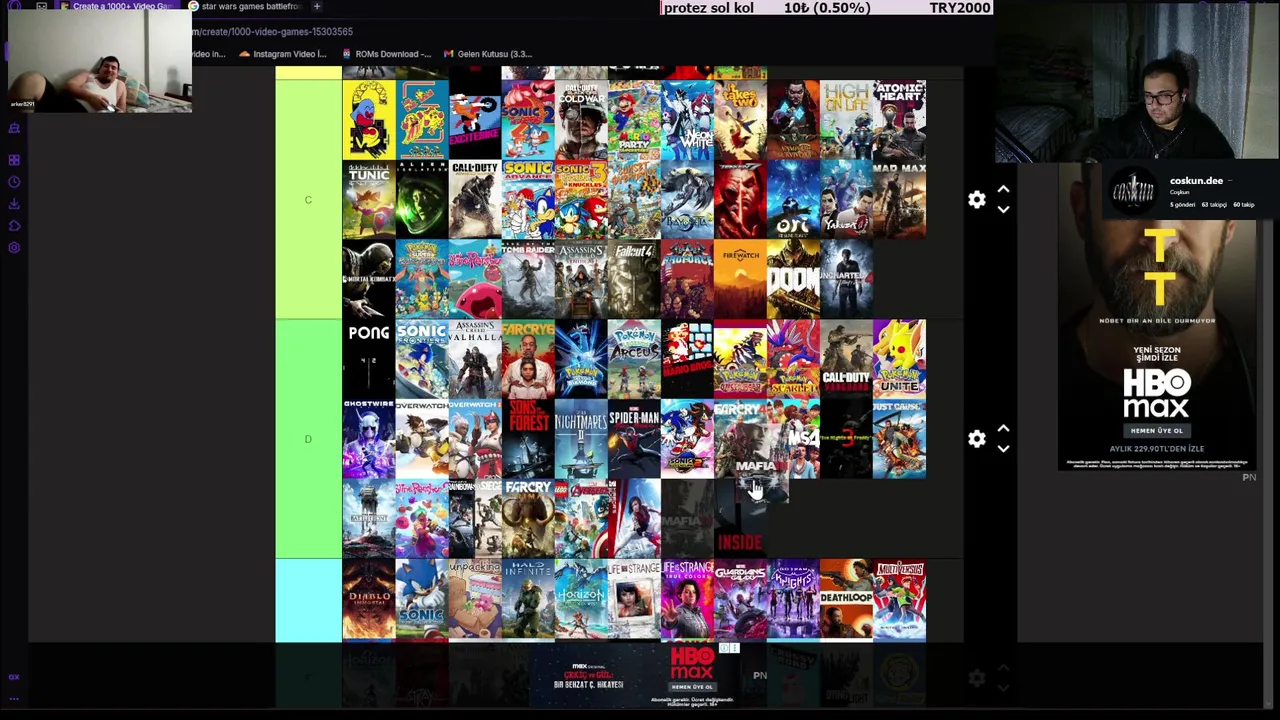Viewport: 1280px width, 720px height.
Task: Select Fallout 4 cover
Action: click(634, 280)
